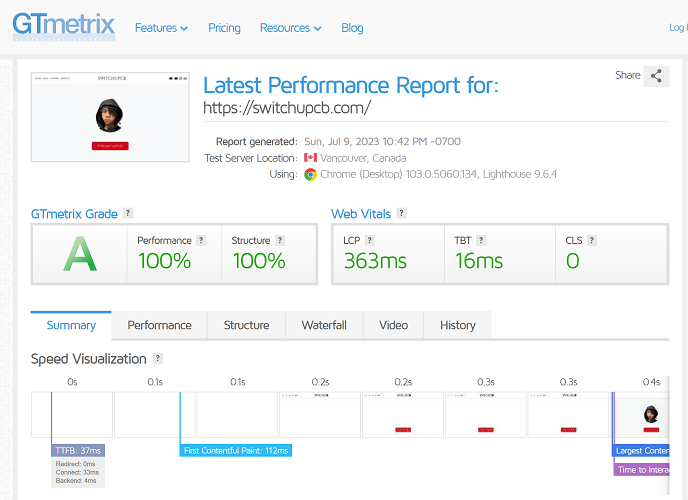Click the CLS help question mark
688x500 pixels.
tap(592, 240)
